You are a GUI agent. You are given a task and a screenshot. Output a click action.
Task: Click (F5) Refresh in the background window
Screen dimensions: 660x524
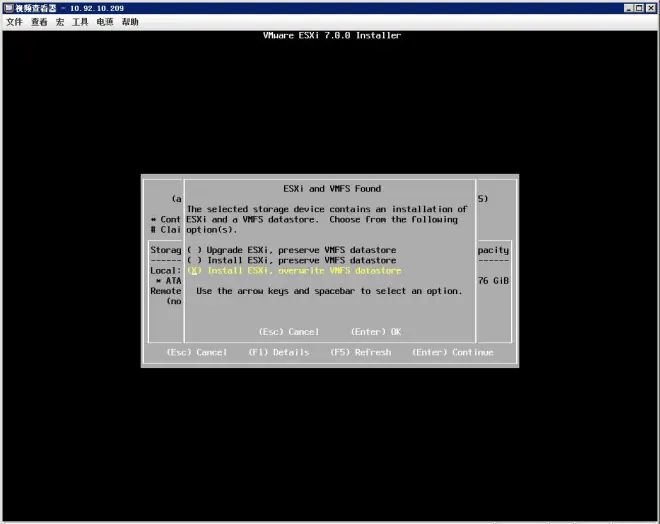(x=361, y=352)
